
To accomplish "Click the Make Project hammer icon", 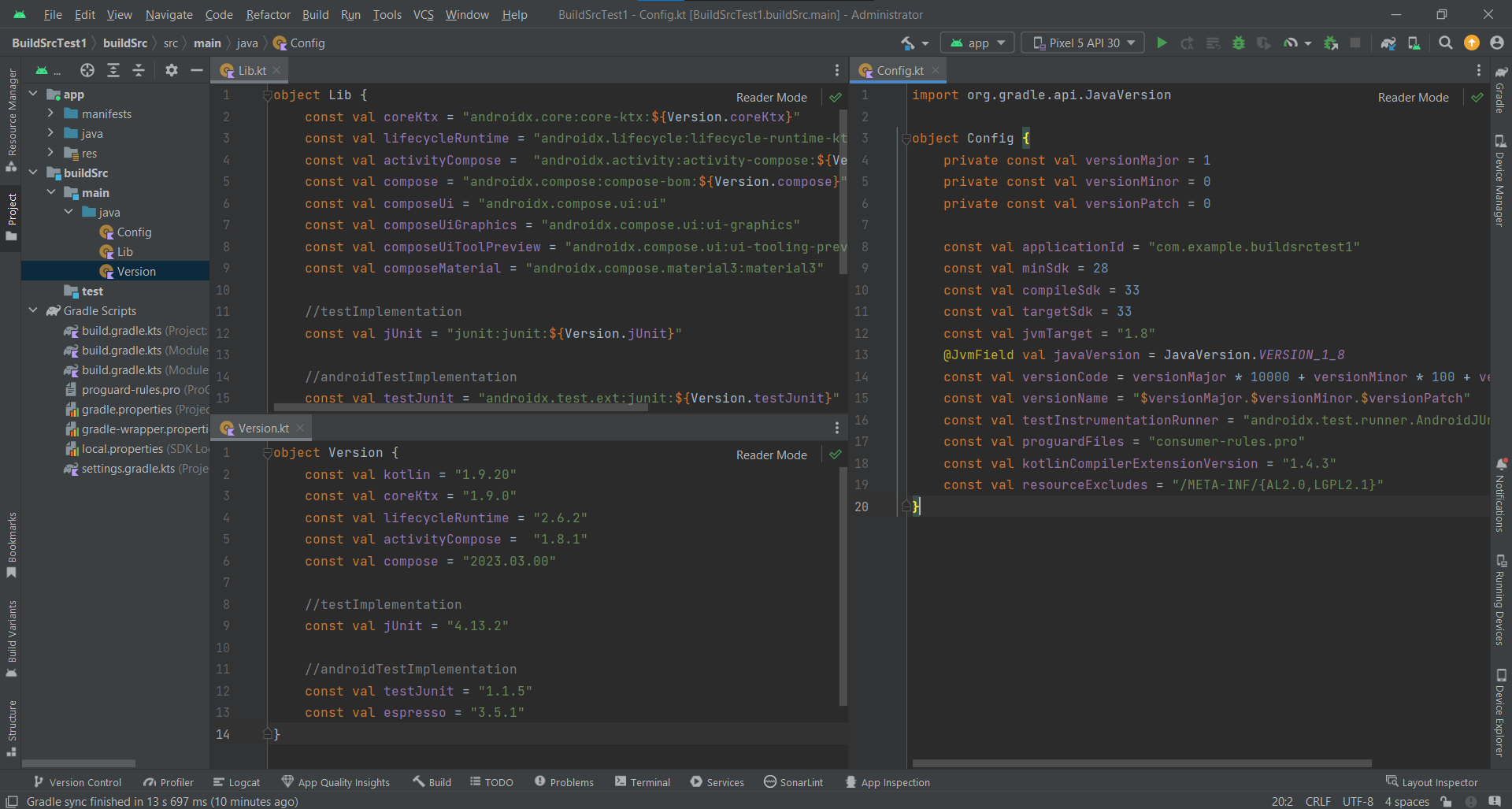I will [x=908, y=43].
